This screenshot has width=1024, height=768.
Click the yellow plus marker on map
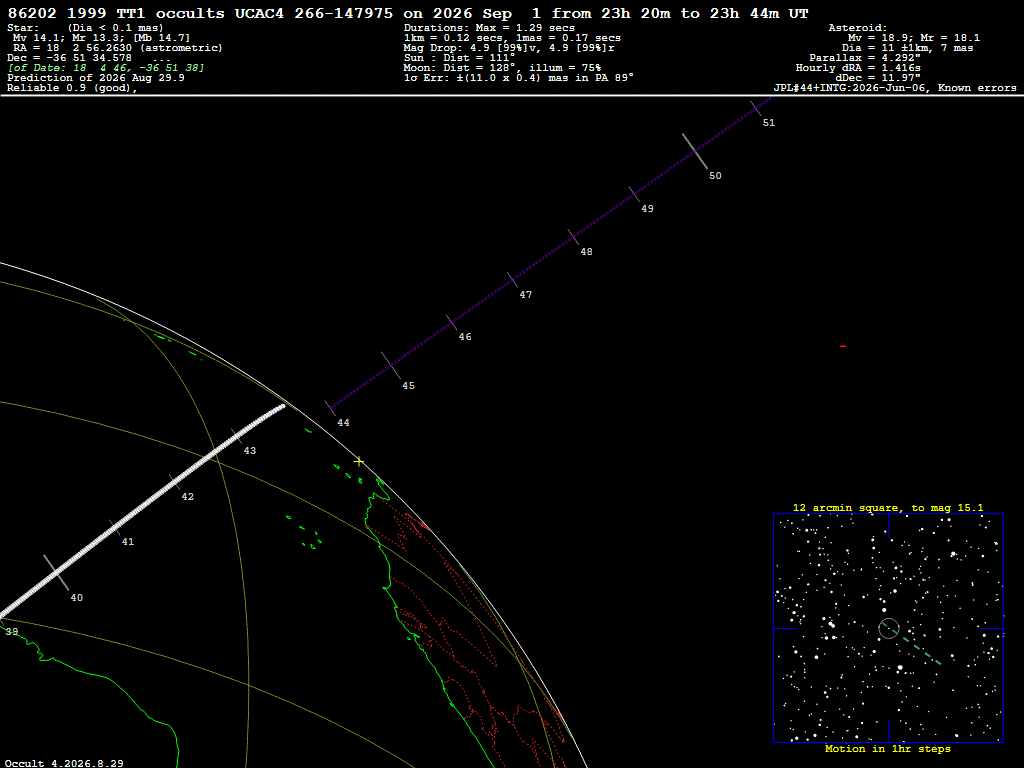(359, 462)
